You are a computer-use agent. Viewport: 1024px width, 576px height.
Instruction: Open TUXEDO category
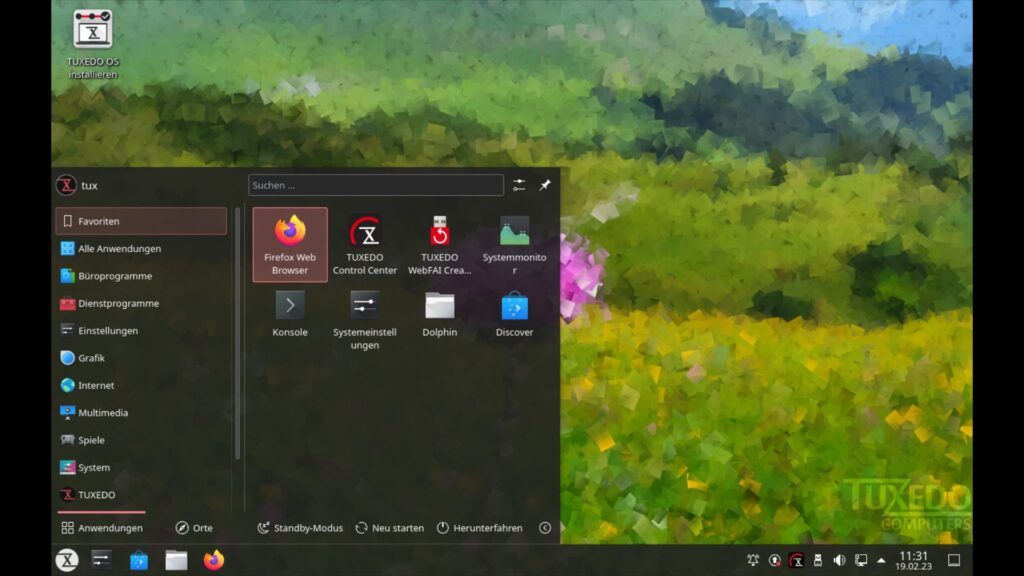pos(141,496)
